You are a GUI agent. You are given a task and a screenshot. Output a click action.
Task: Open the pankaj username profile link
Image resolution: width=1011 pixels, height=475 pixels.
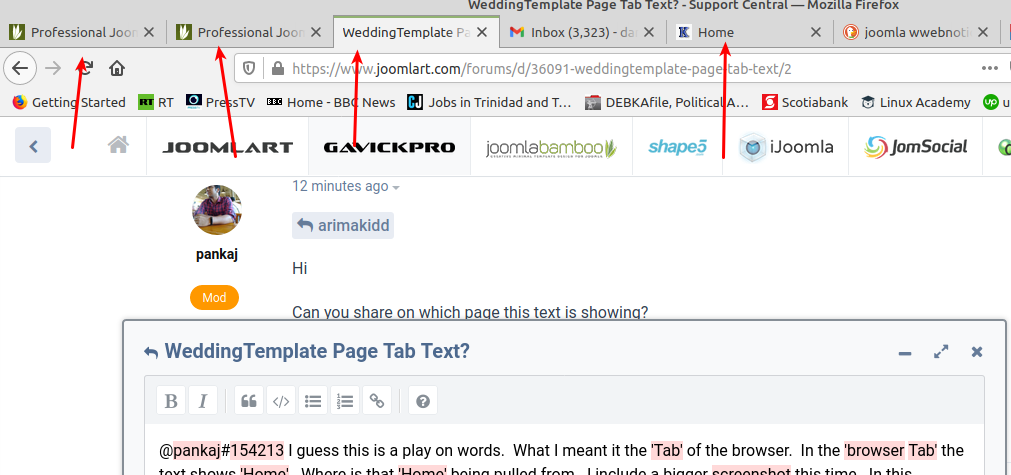click(217, 255)
